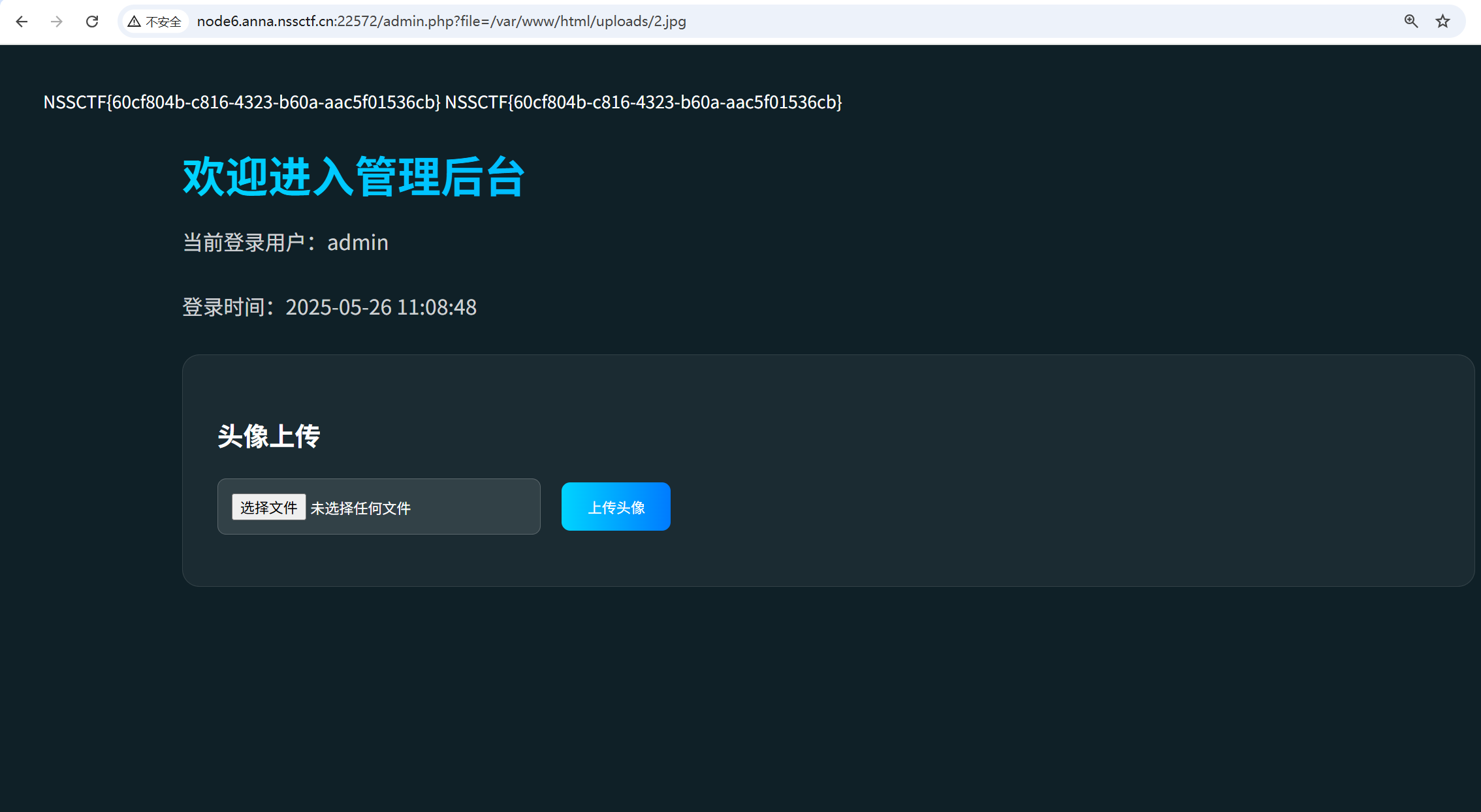Screen dimensions: 1481x812
Task: Go back to the previous page
Action: [22, 22]
